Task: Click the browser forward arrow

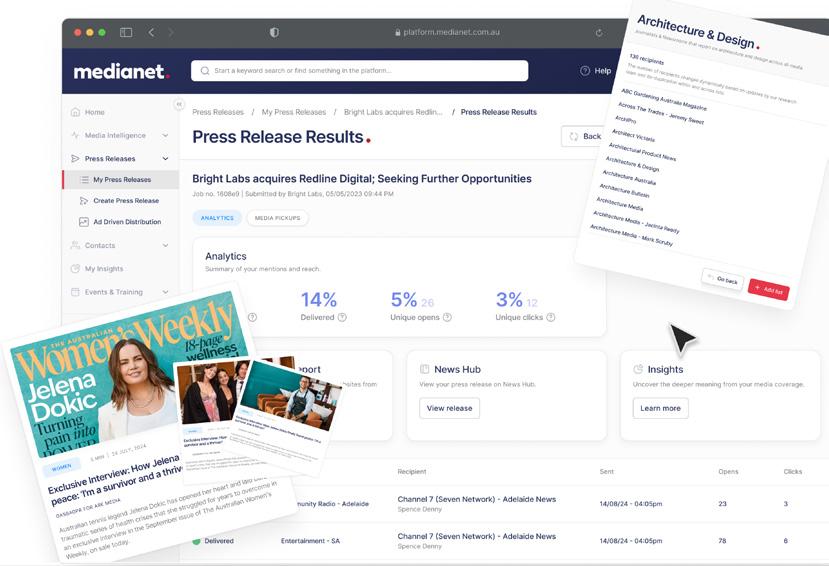Action: tap(171, 32)
